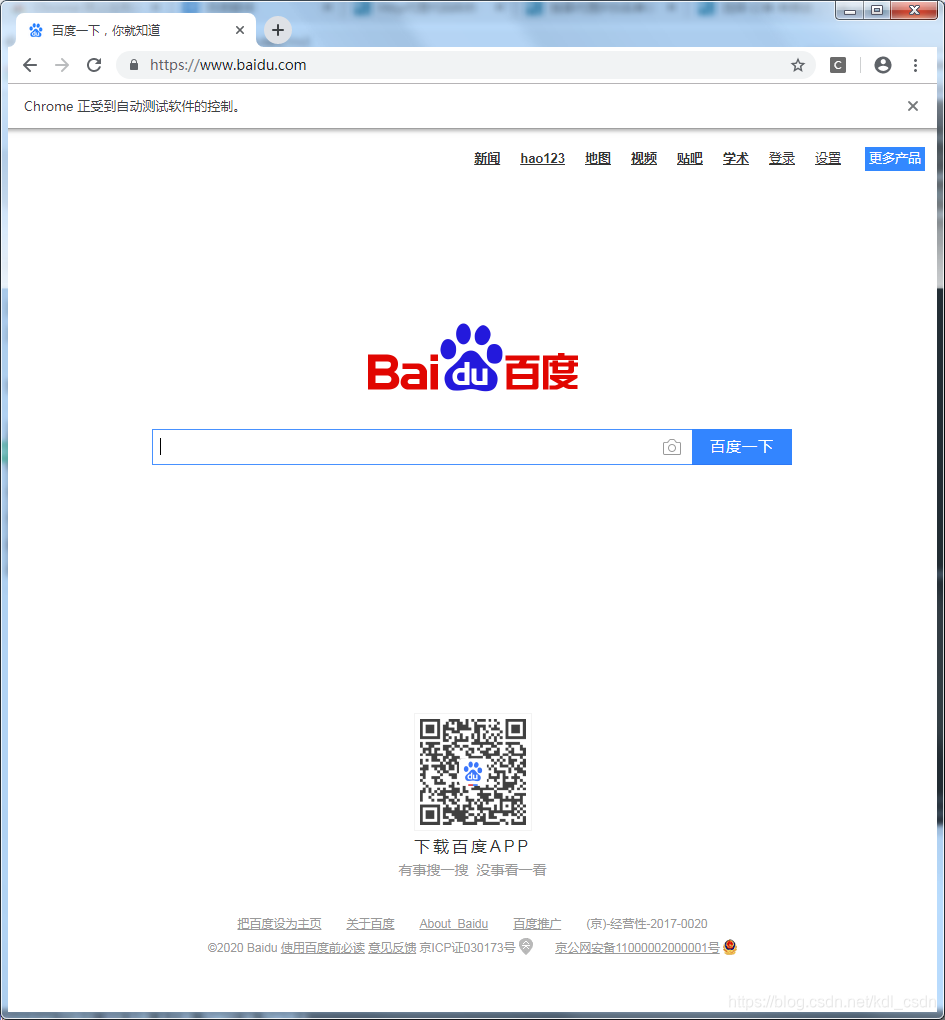This screenshot has width=945, height=1020.
Task: Open the 新闻 link
Action: click(487, 159)
